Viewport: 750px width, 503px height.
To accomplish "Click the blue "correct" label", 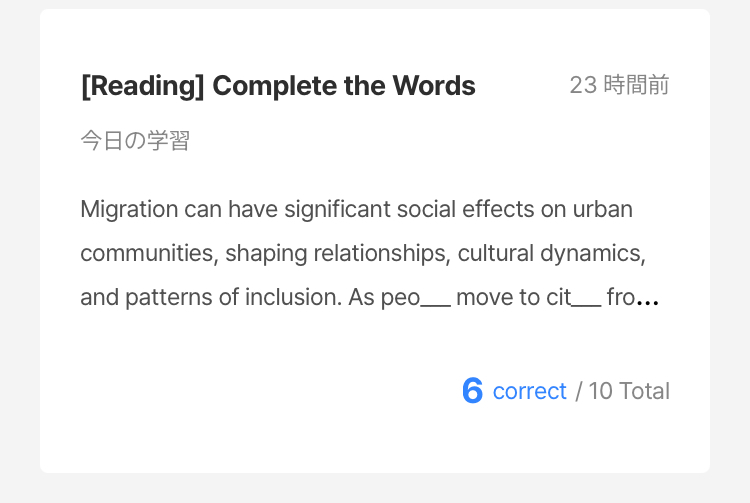I will (529, 391).
